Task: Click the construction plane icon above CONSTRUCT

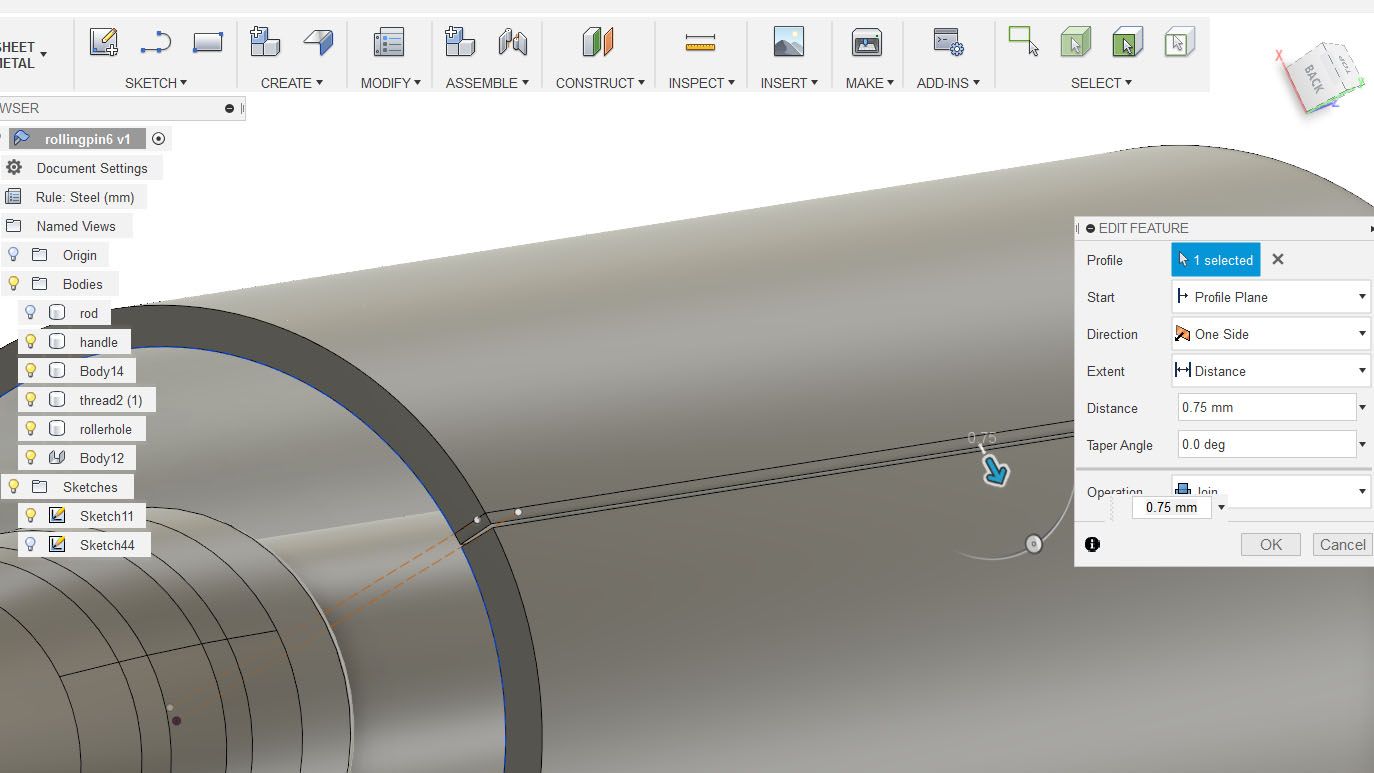Action: (598, 42)
